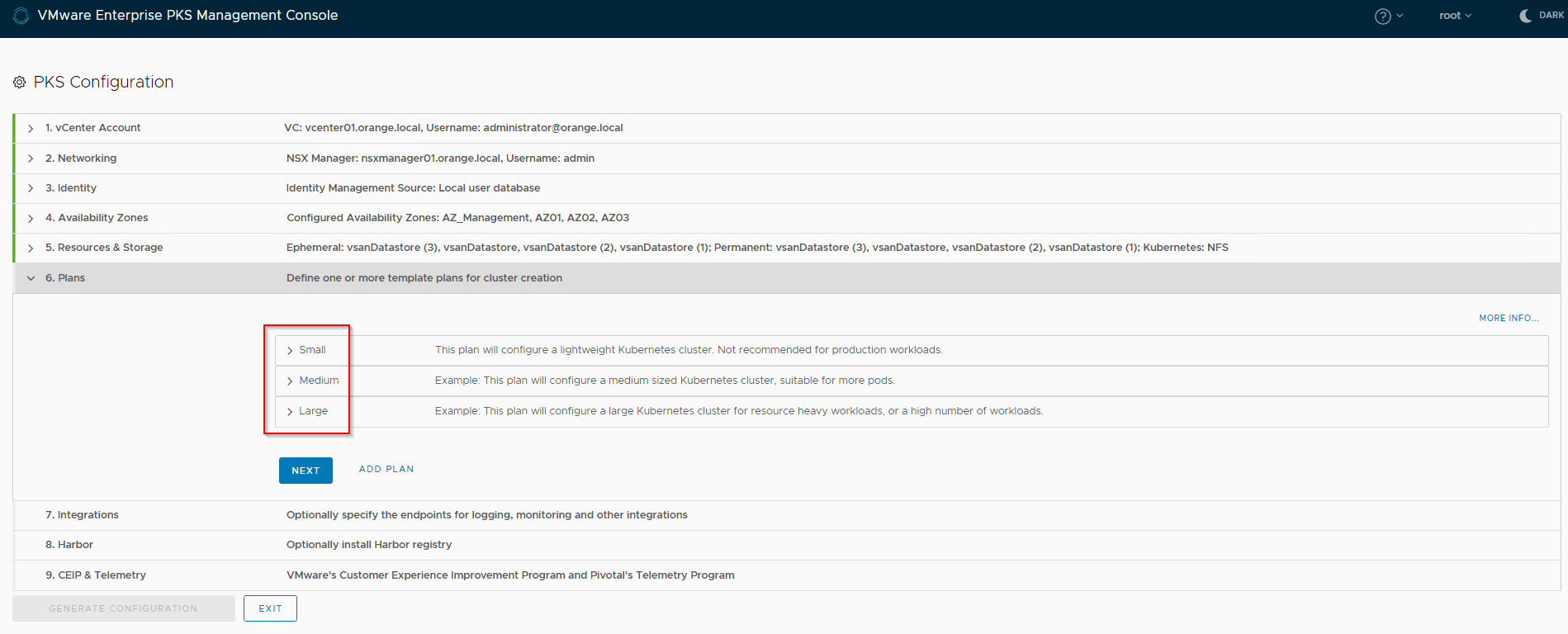Image resolution: width=1568 pixels, height=634 pixels.
Task: Click the PKS Configuration gear icon
Action: (20, 83)
